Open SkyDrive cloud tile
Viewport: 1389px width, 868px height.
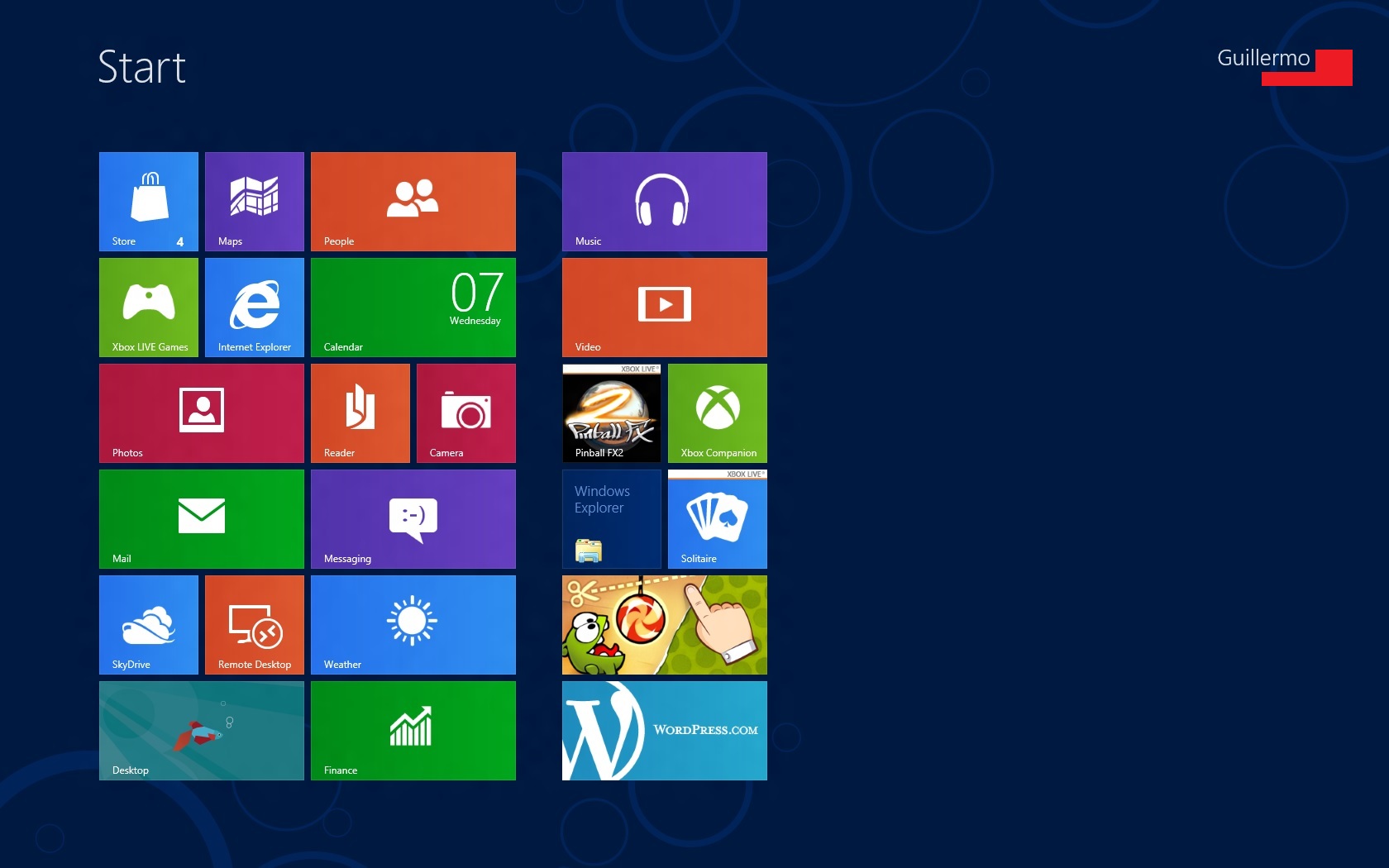[149, 625]
